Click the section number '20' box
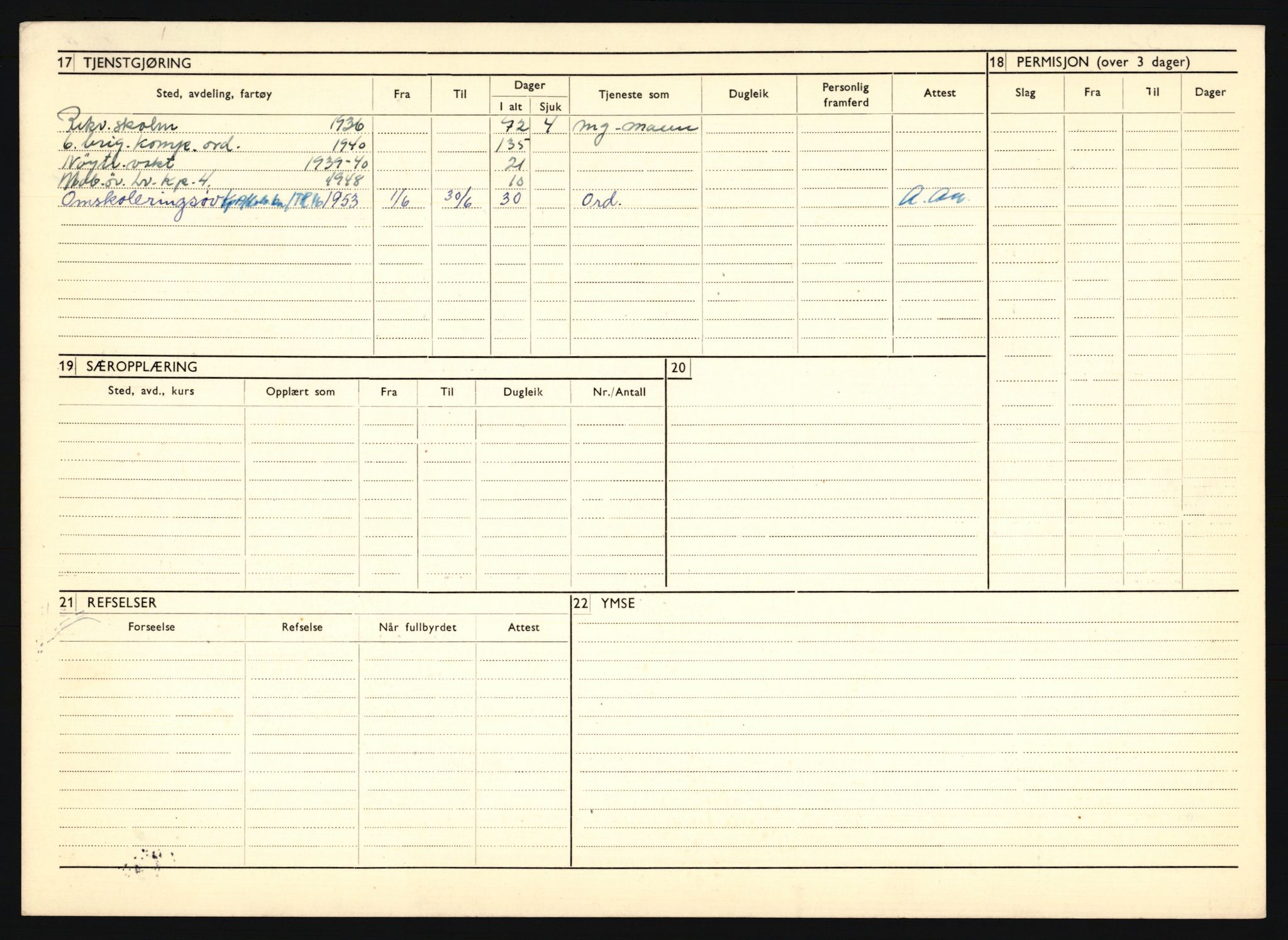The width and height of the screenshot is (1288, 940). (x=679, y=368)
